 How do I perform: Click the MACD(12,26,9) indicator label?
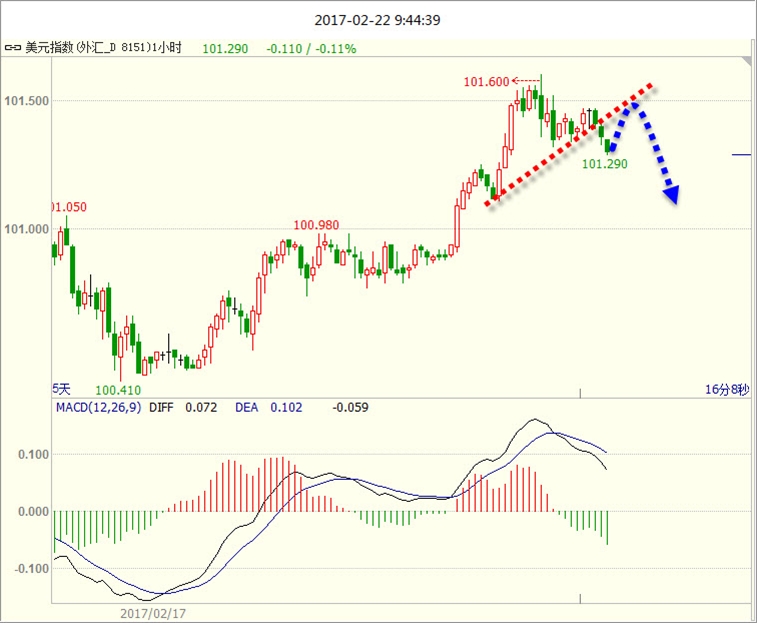(x=98, y=407)
